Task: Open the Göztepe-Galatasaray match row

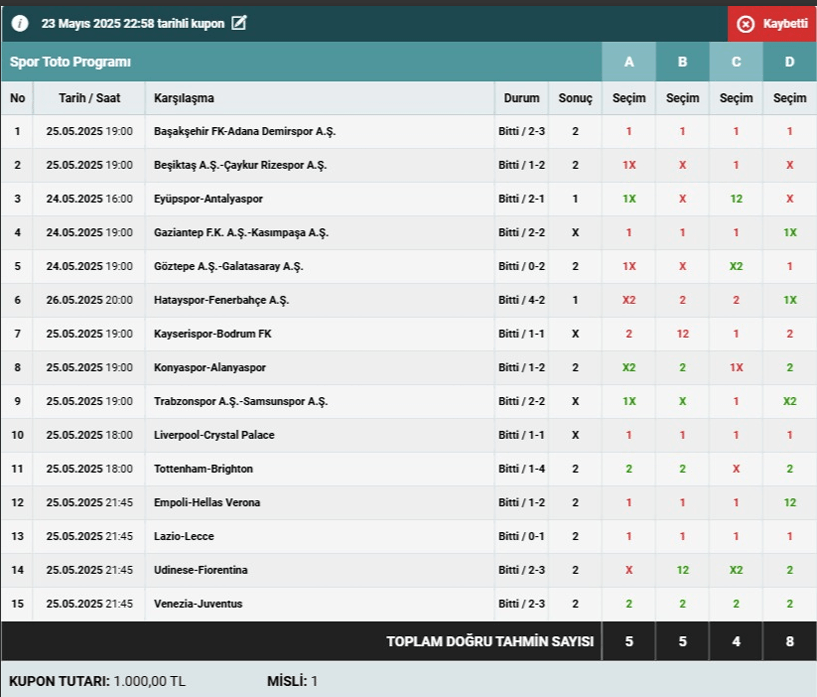Action: (x=228, y=266)
